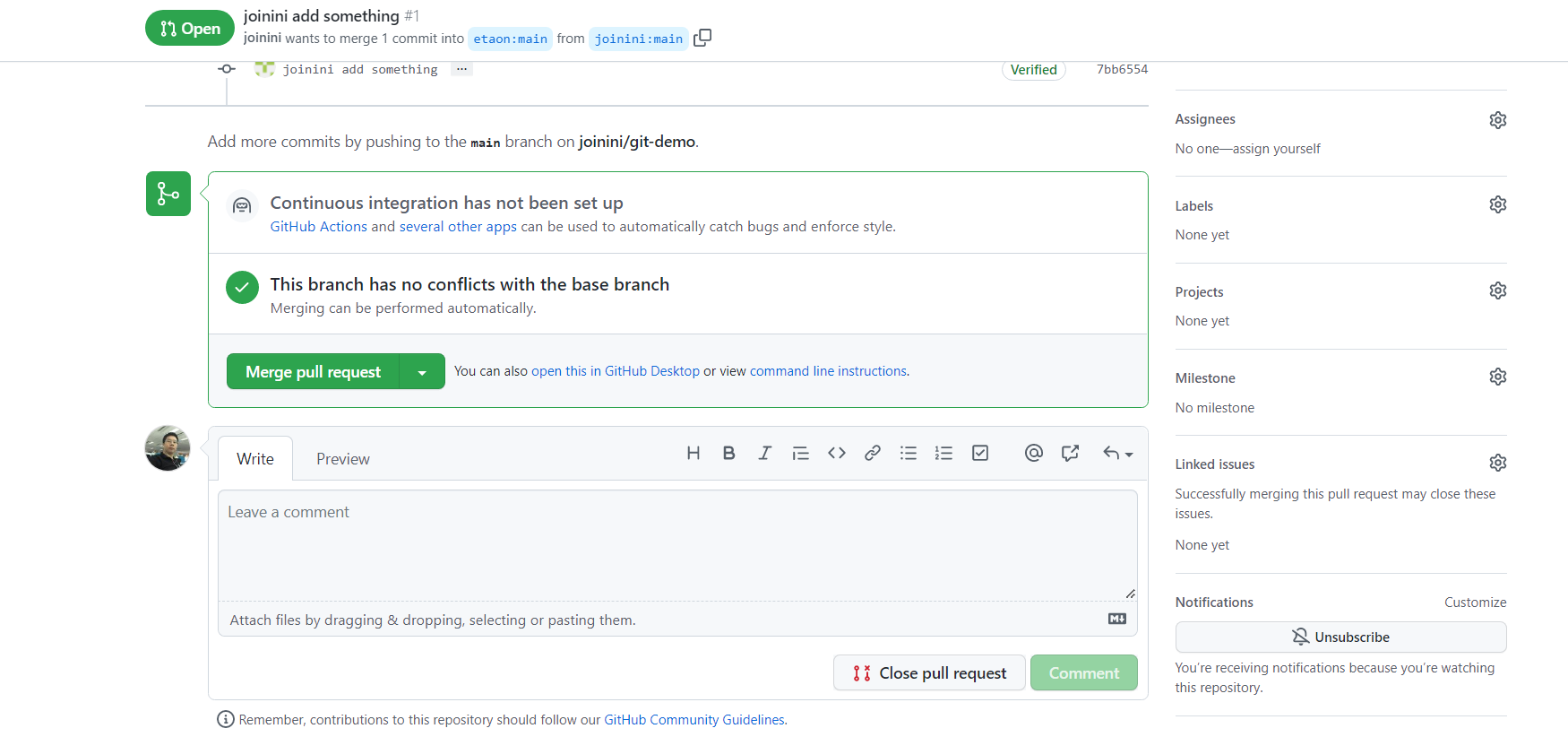Add a link in the comment
The image size is (1568, 737).
point(873,454)
